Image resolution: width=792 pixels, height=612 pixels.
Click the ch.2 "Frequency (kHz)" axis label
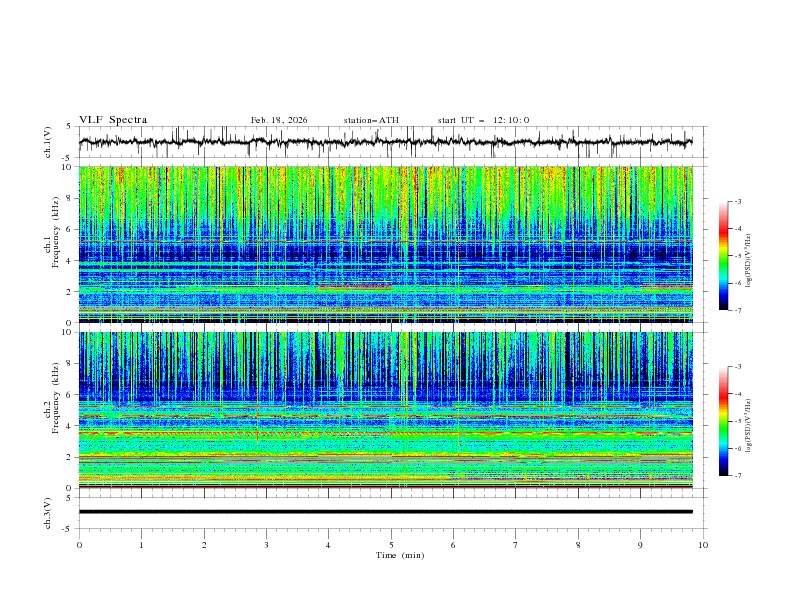coord(56,398)
